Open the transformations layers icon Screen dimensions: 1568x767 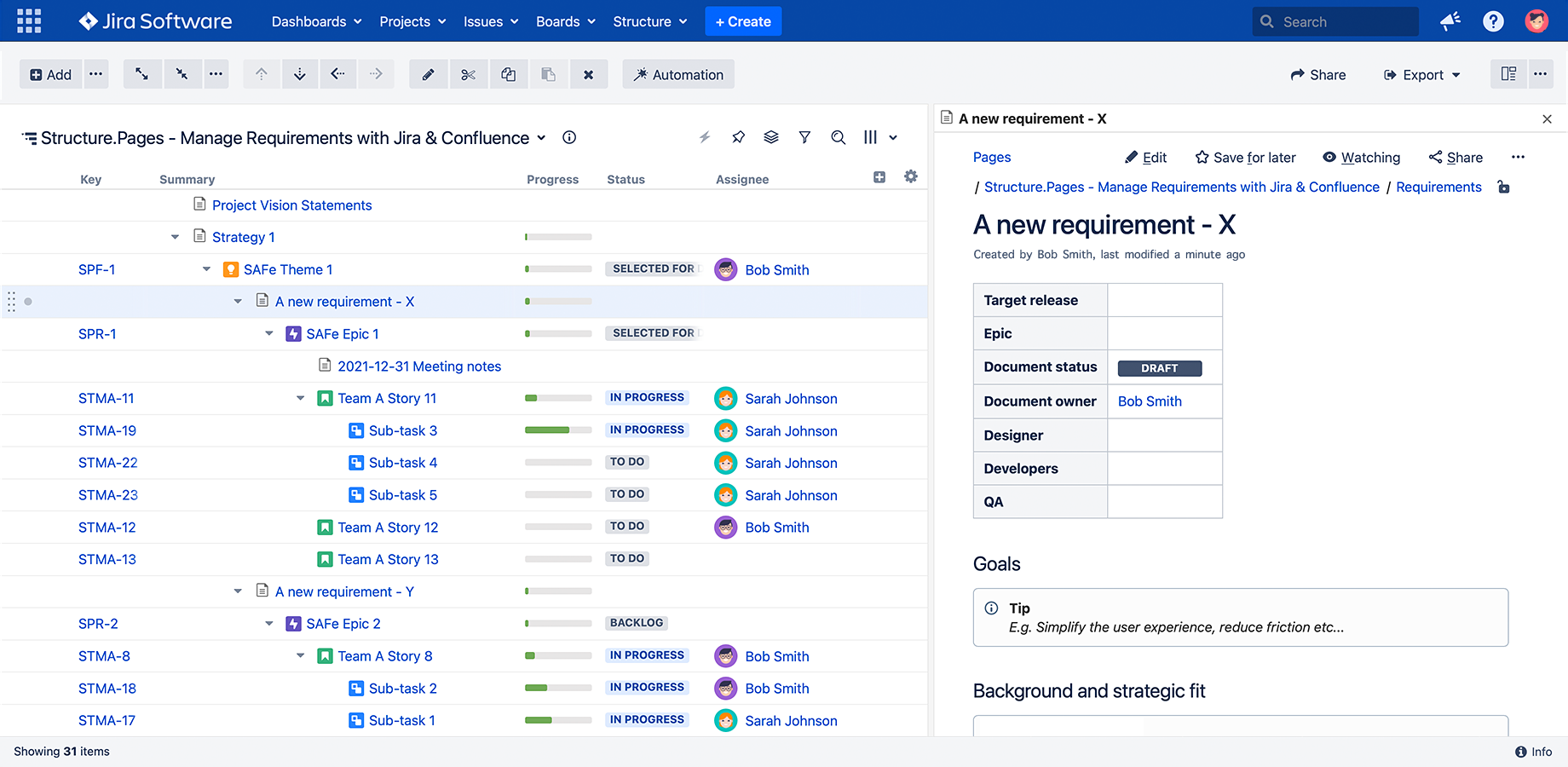coord(771,137)
